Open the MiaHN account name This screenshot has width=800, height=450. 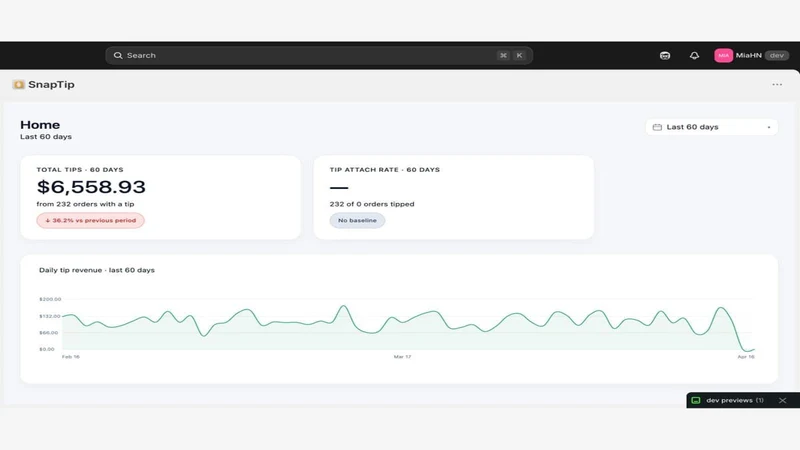tap(748, 55)
